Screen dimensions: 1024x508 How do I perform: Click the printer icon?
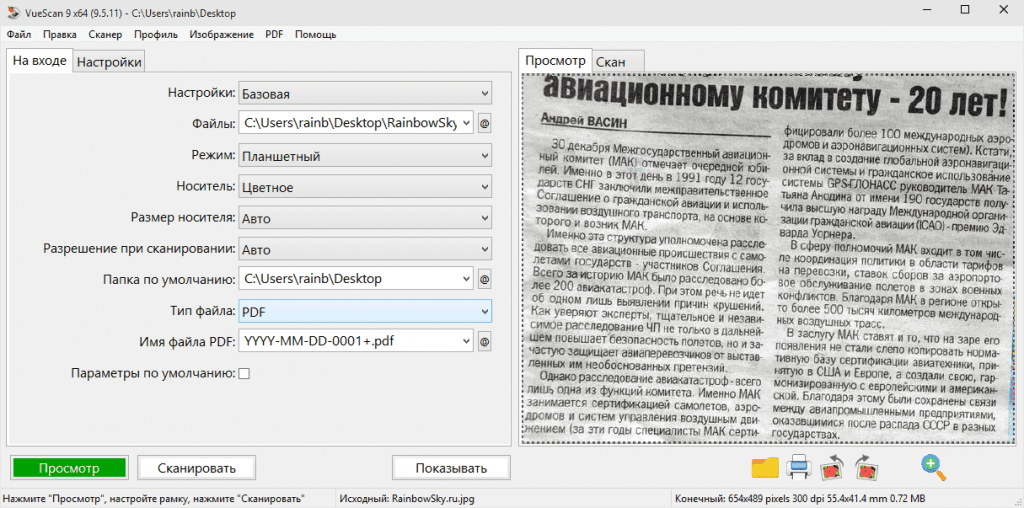[x=799, y=468]
